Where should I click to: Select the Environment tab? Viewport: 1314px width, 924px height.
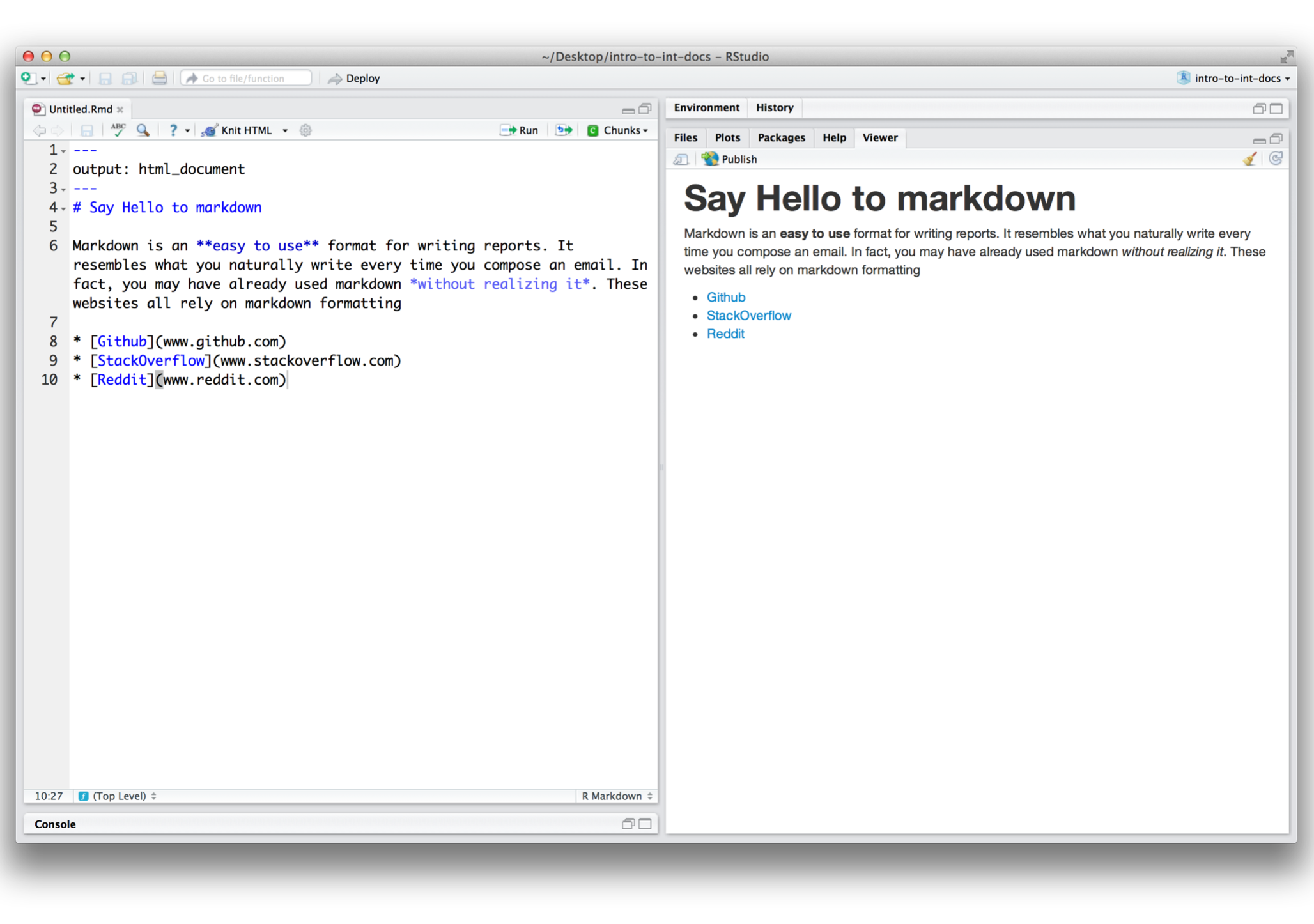click(707, 107)
